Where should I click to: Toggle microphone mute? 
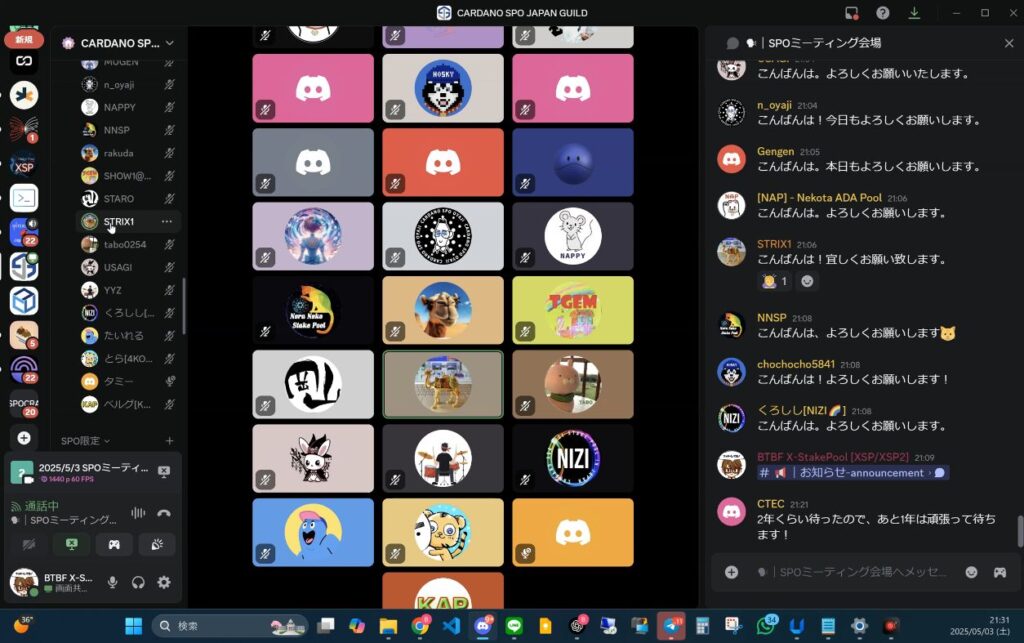(112, 582)
